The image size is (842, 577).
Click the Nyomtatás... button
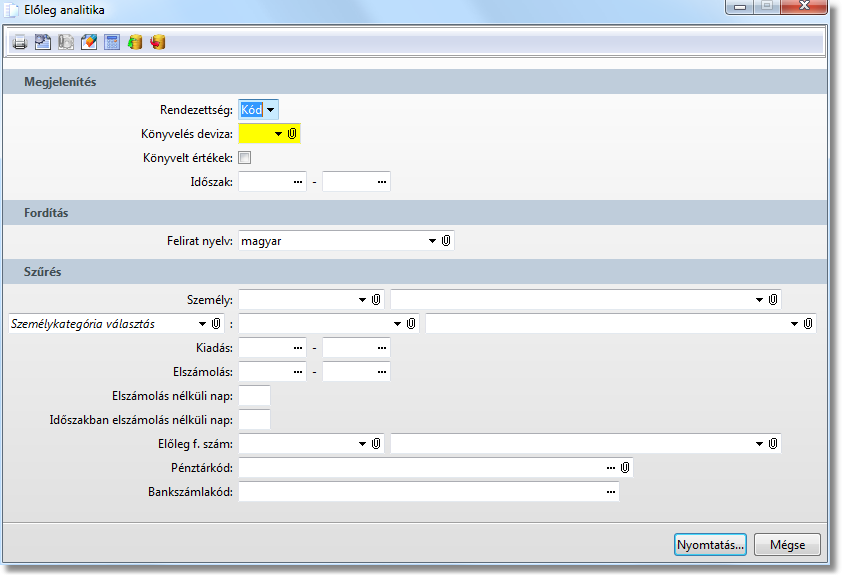[710, 544]
